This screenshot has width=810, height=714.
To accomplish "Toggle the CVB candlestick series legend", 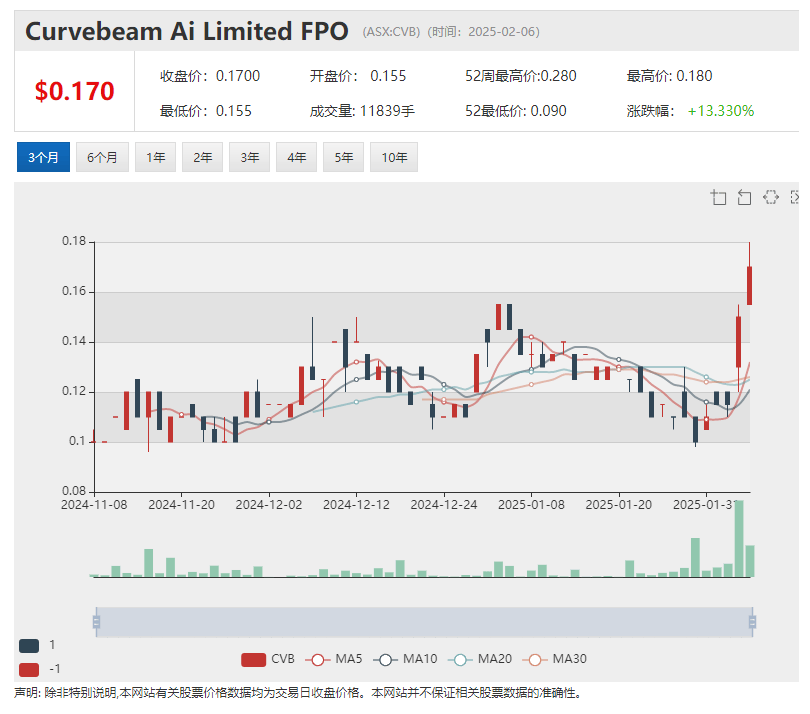I will tap(268, 660).
